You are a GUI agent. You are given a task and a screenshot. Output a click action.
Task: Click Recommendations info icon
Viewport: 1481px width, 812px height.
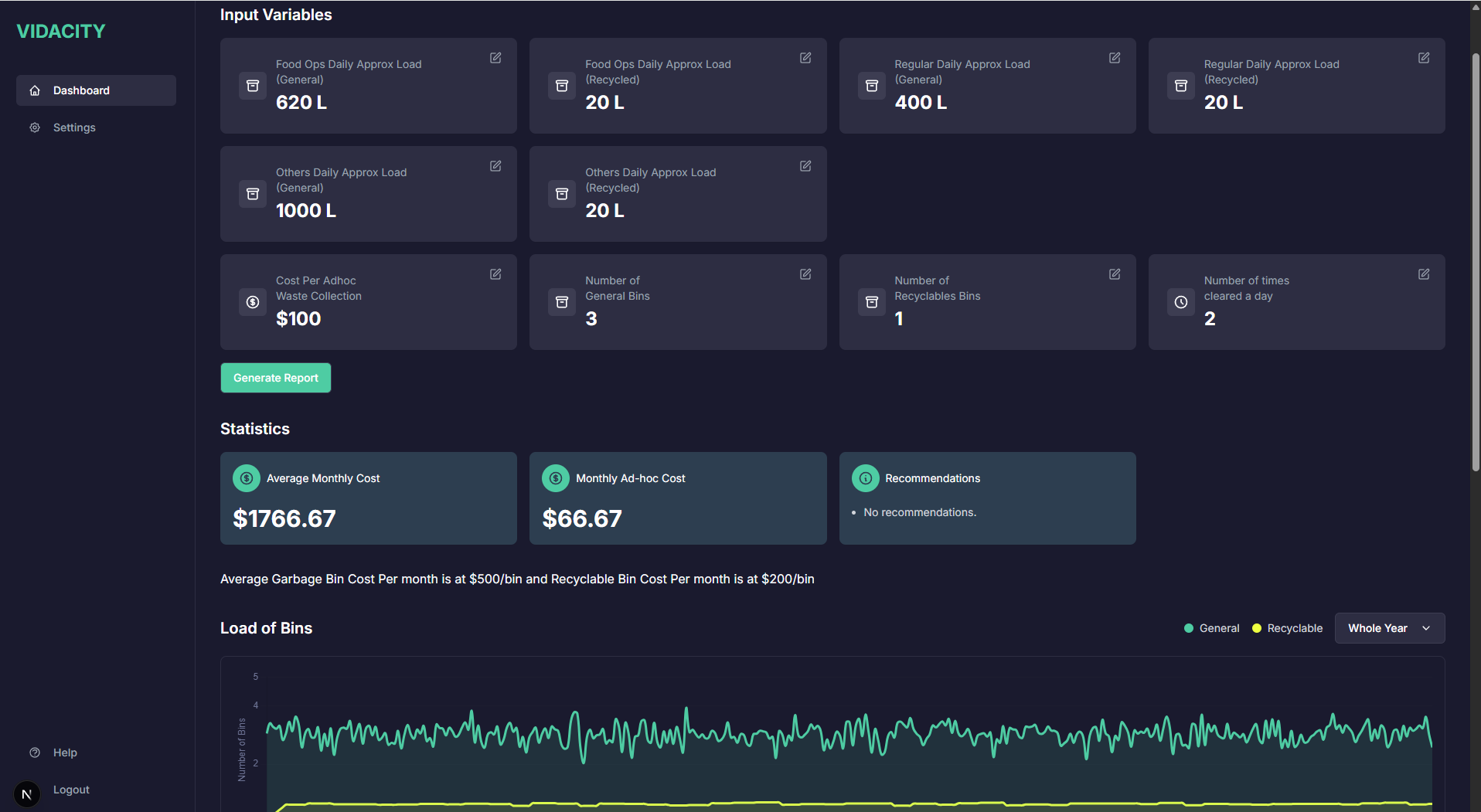866,478
